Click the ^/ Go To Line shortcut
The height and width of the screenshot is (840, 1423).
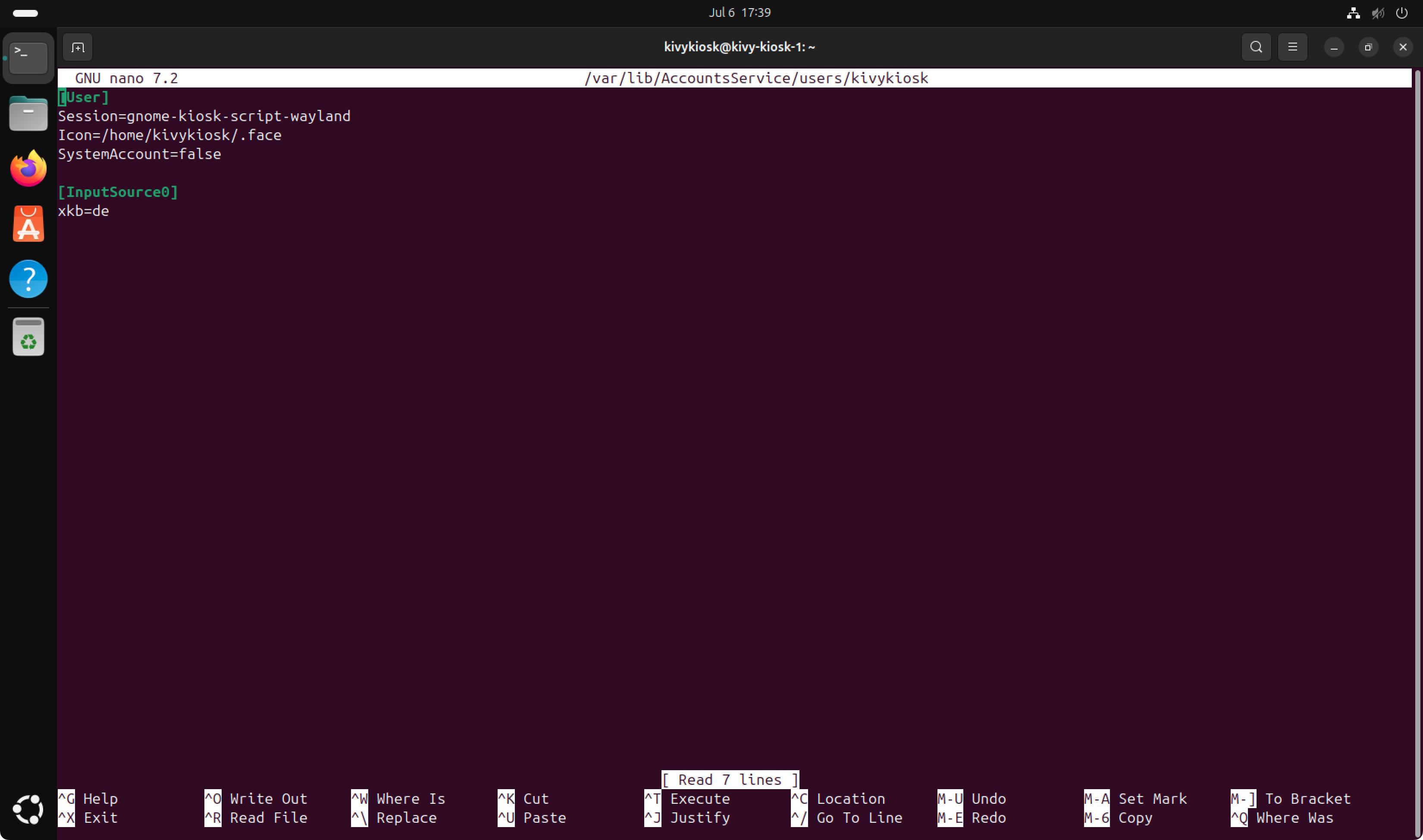(846, 818)
